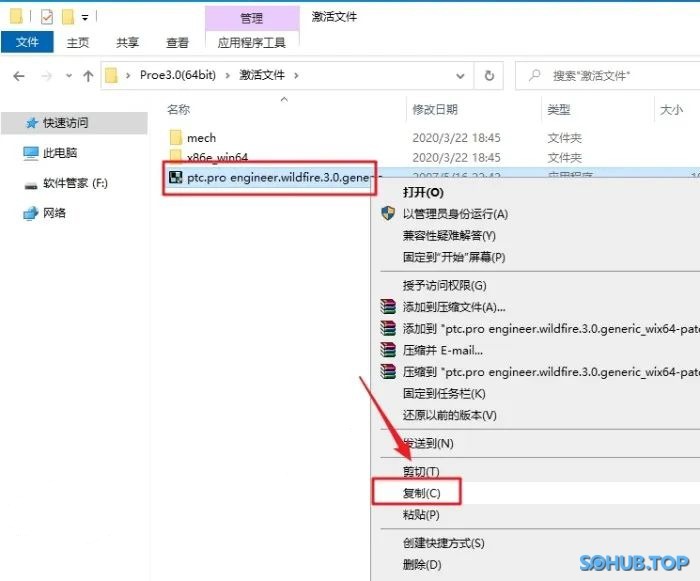This screenshot has height=581, width=700.
Task: Click the back navigation arrow
Action: (x=19, y=76)
